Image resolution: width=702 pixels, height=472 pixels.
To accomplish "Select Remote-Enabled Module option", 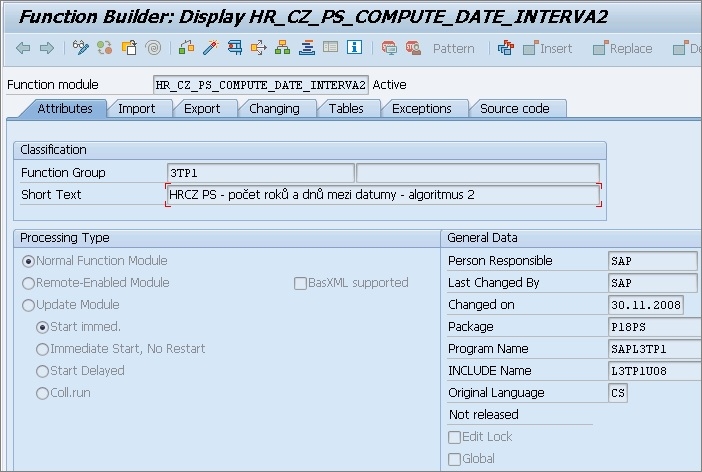I will coord(28,283).
